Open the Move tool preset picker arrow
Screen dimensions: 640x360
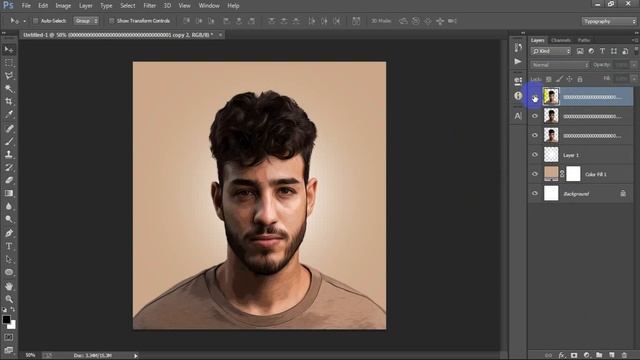pos(24,21)
